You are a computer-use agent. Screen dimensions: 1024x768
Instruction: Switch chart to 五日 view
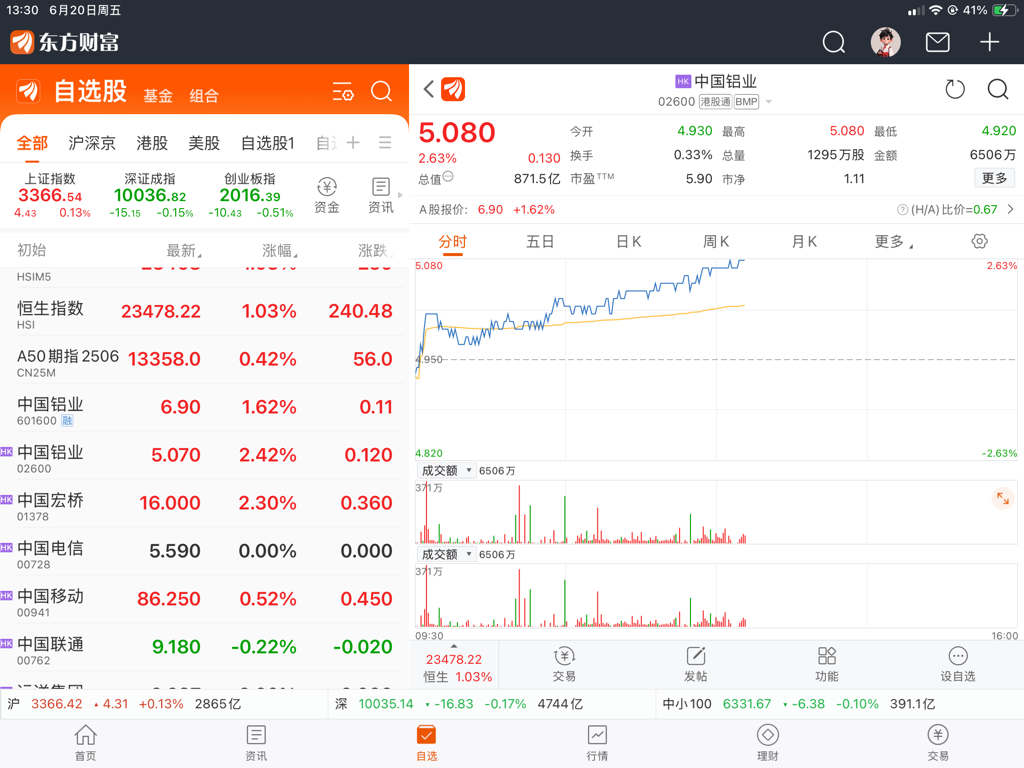coord(540,242)
